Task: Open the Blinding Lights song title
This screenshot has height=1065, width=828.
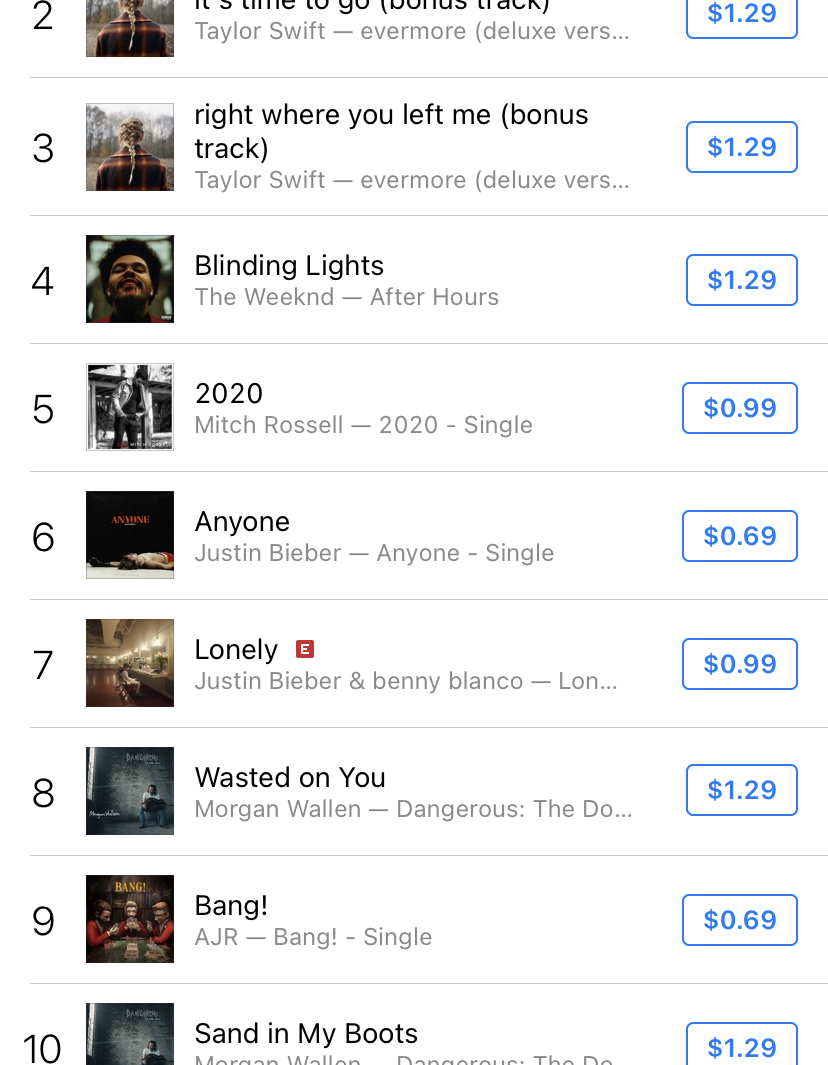Action: pyautogui.click(x=289, y=266)
